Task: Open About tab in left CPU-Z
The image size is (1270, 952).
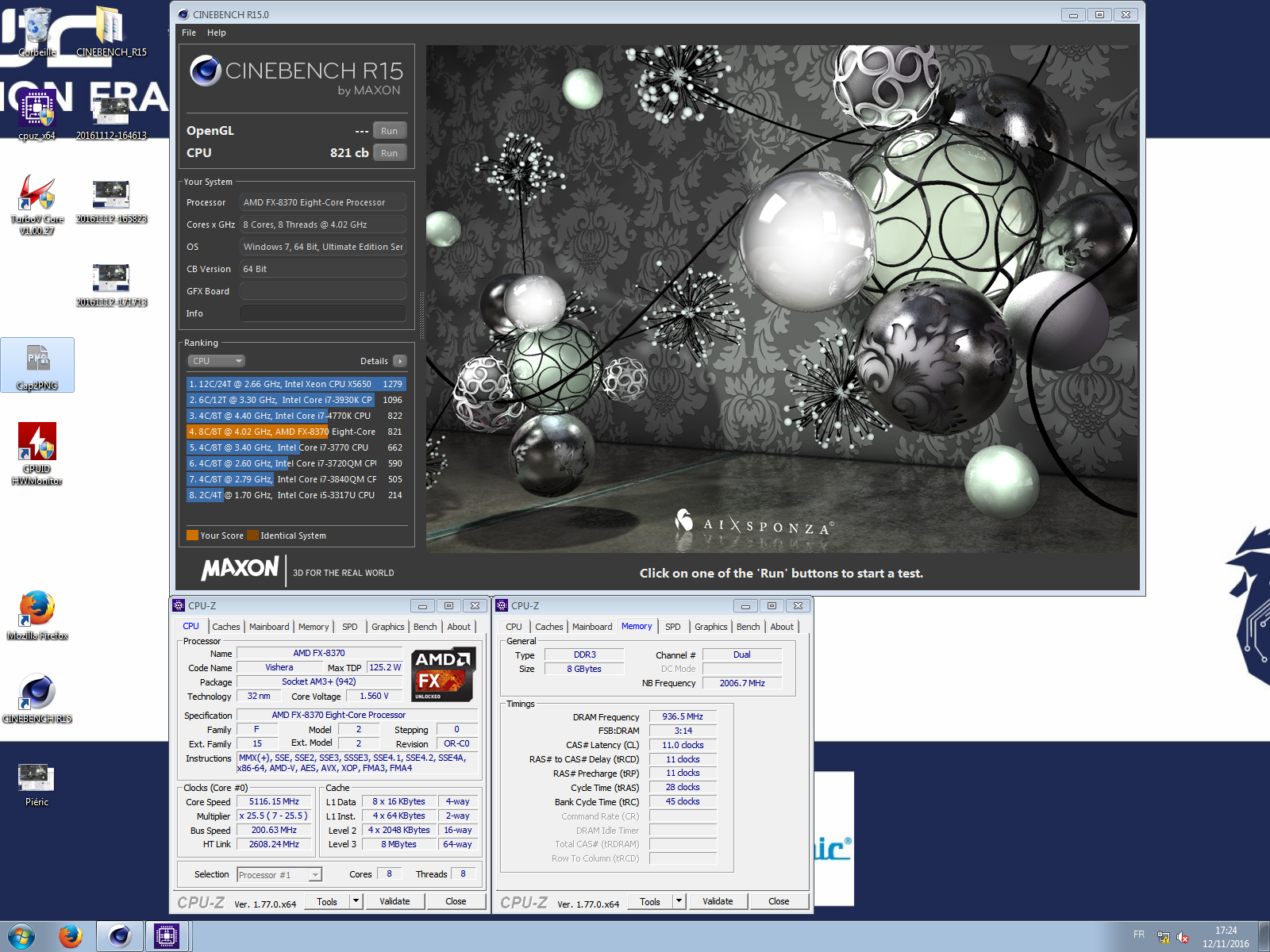Action: coord(459,627)
